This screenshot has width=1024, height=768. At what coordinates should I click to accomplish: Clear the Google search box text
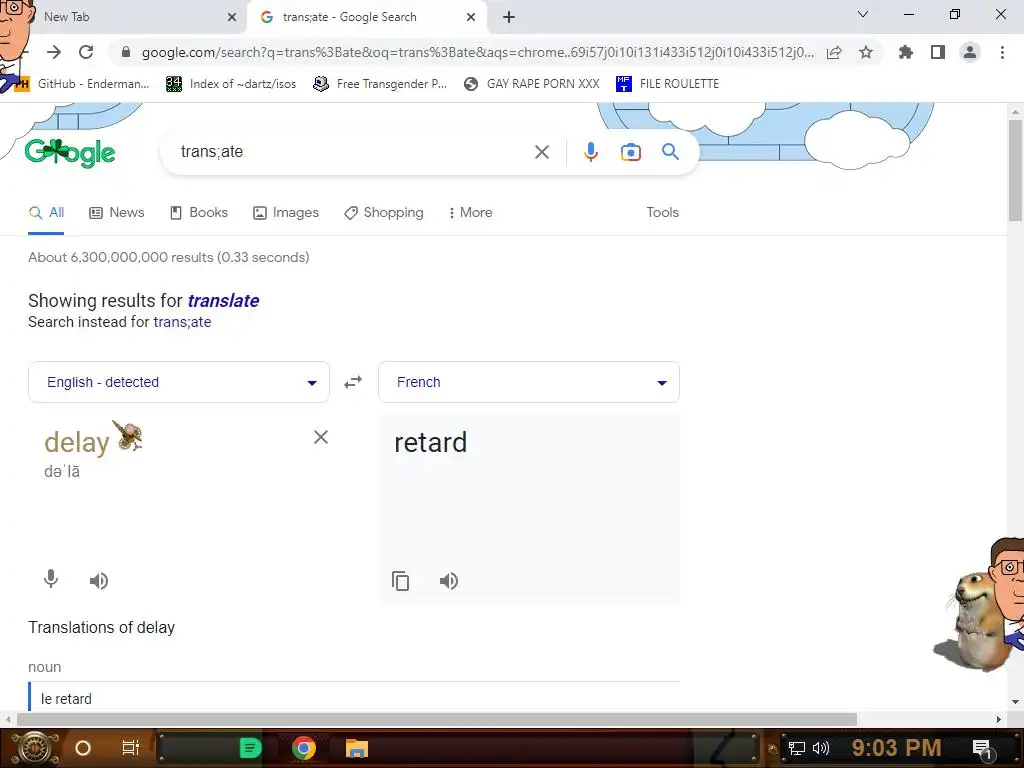tap(542, 152)
